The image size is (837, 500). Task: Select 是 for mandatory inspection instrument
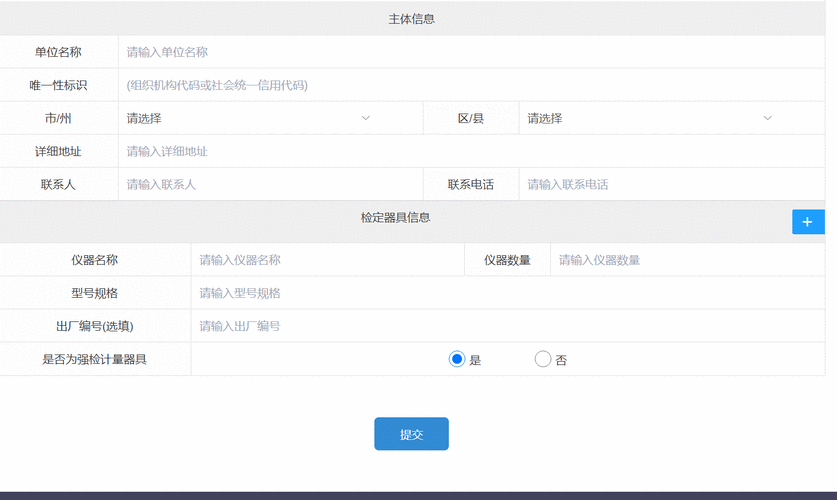[x=457, y=359]
